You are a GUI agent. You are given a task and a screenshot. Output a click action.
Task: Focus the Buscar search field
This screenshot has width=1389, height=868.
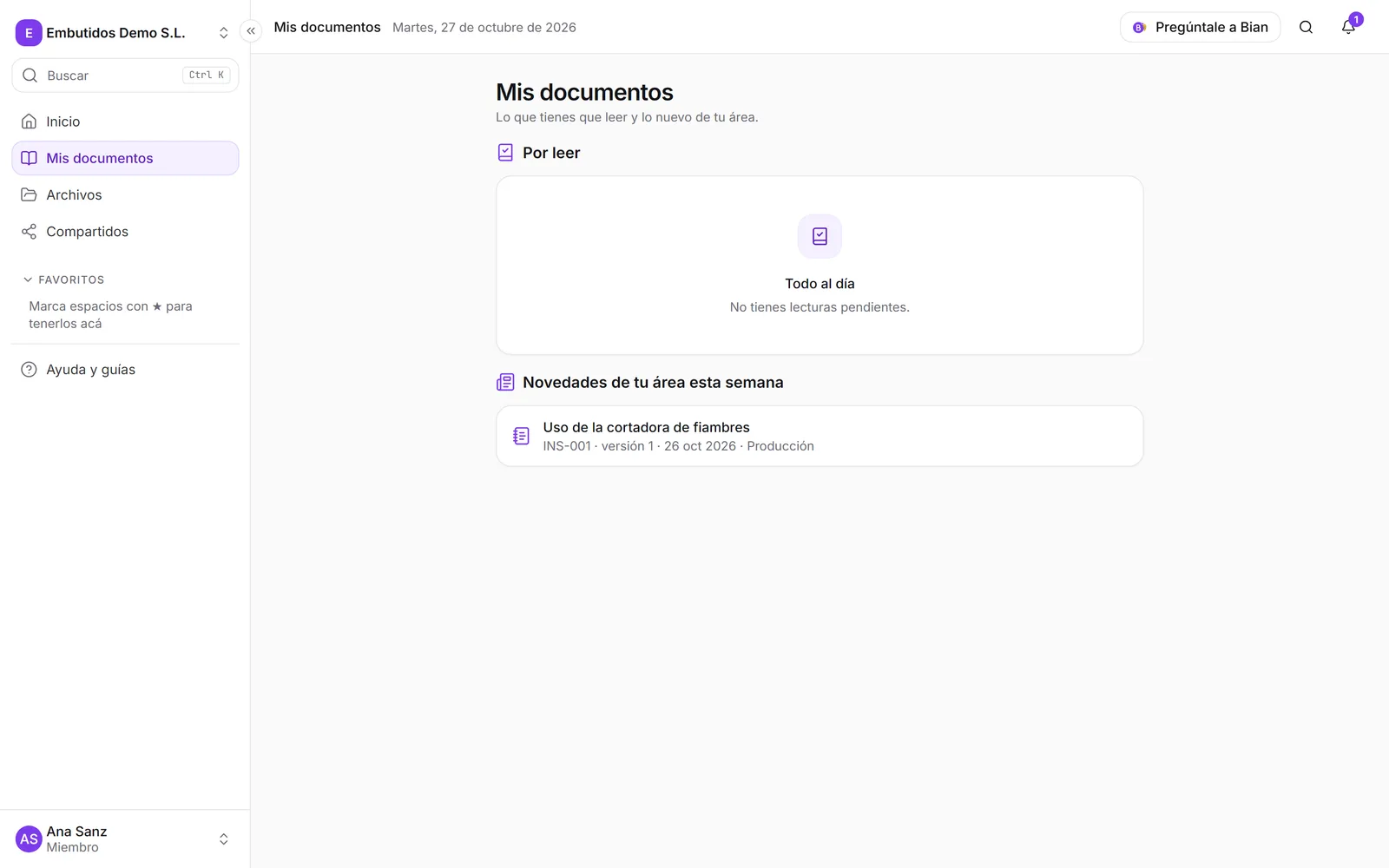pyautogui.click(x=125, y=76)
